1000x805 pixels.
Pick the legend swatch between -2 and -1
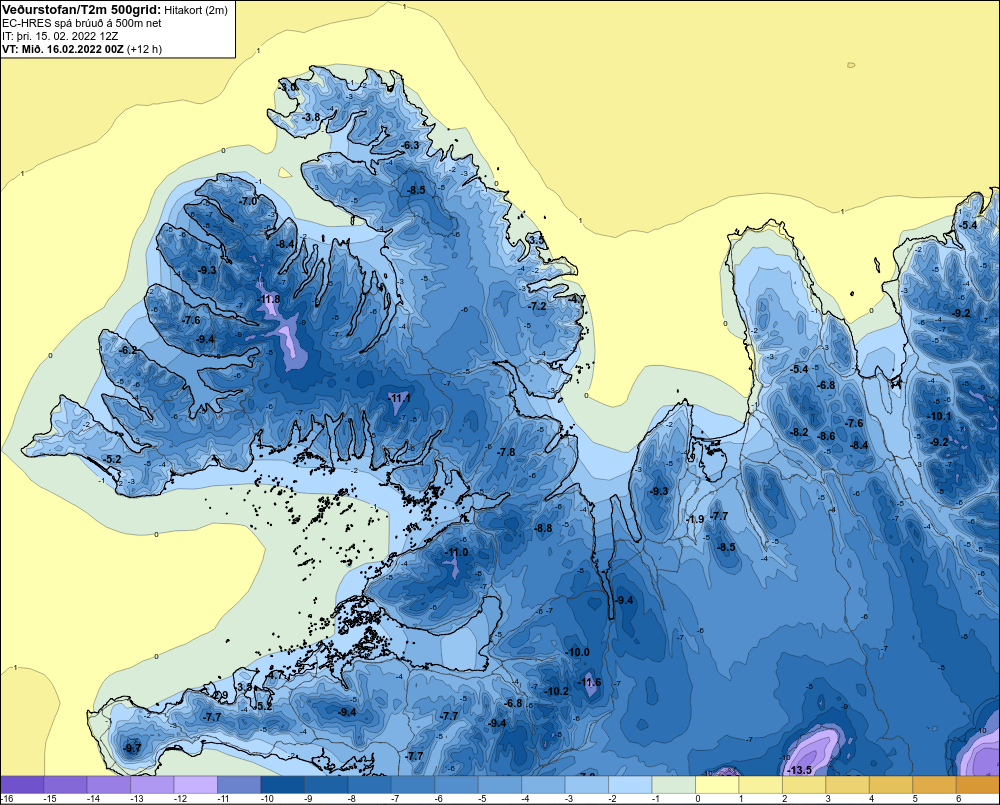pos(630,785)
